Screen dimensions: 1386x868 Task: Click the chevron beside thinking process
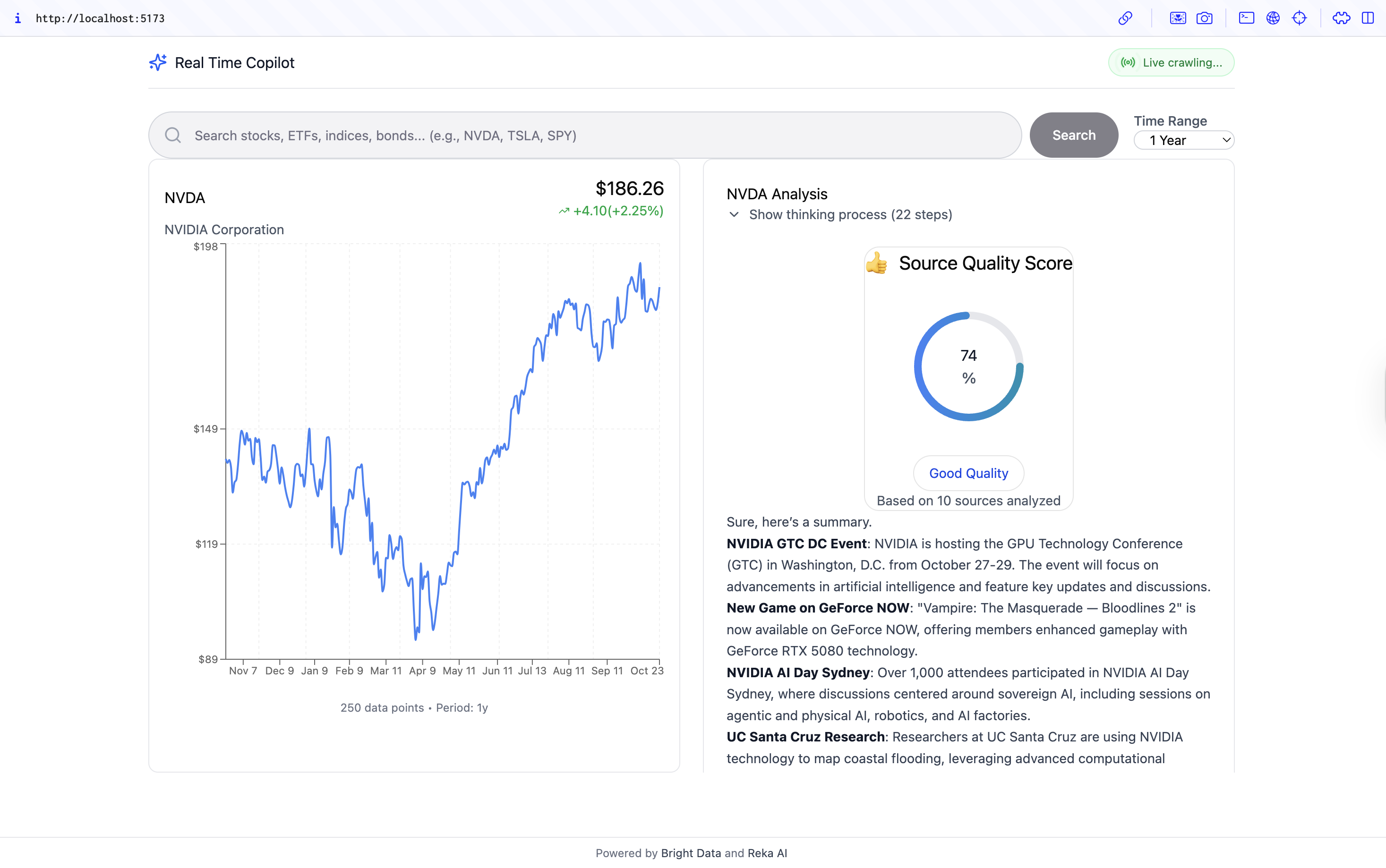(x=734, y=215)
